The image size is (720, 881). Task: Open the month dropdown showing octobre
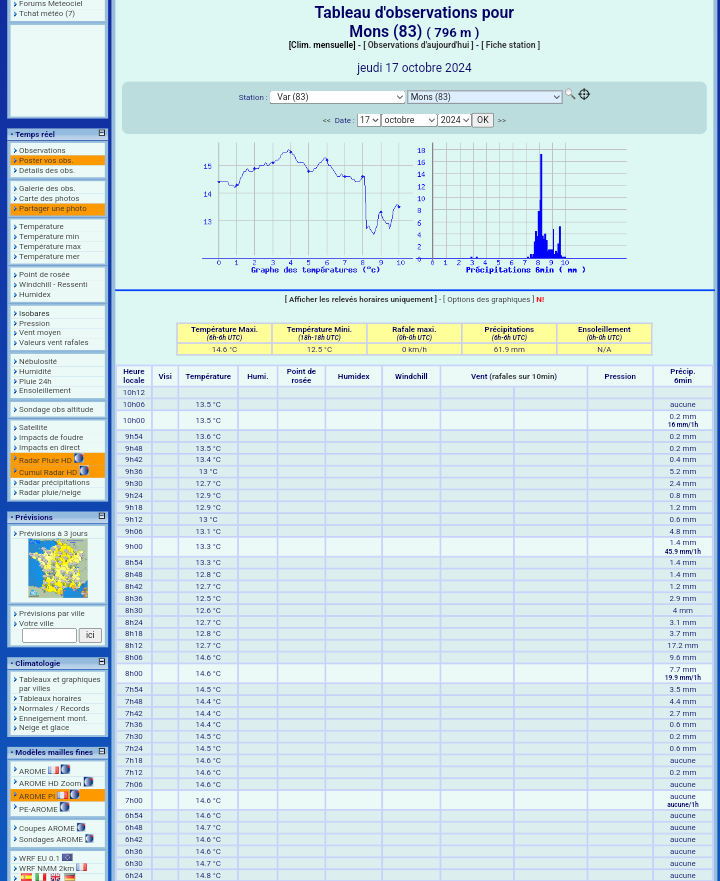coord(409,120)
